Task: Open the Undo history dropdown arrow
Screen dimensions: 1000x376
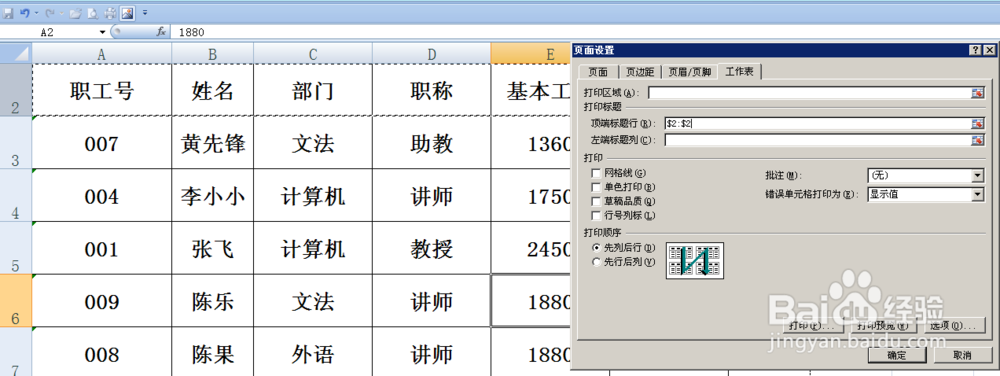Action: [x=36, y=12]
